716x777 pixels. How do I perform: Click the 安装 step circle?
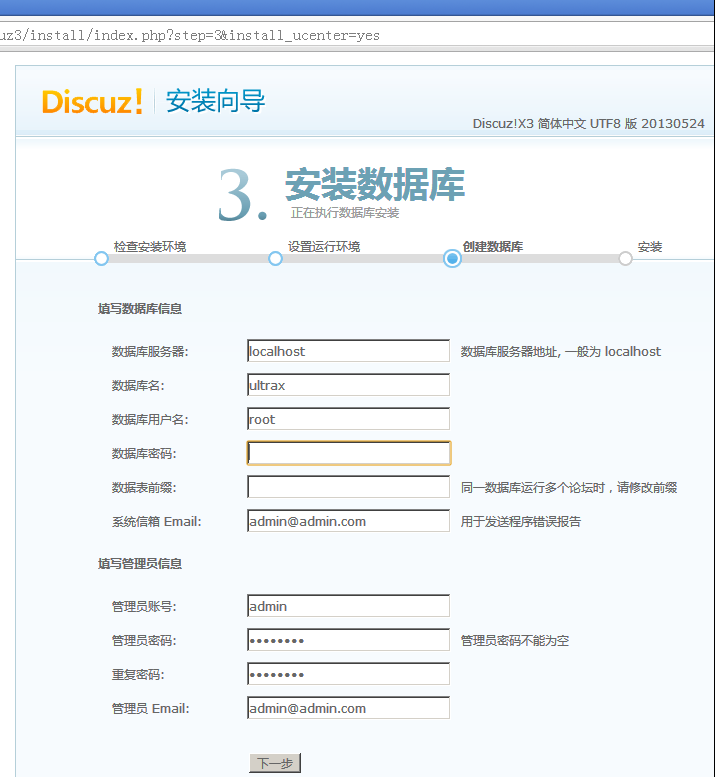click(625, 258)
